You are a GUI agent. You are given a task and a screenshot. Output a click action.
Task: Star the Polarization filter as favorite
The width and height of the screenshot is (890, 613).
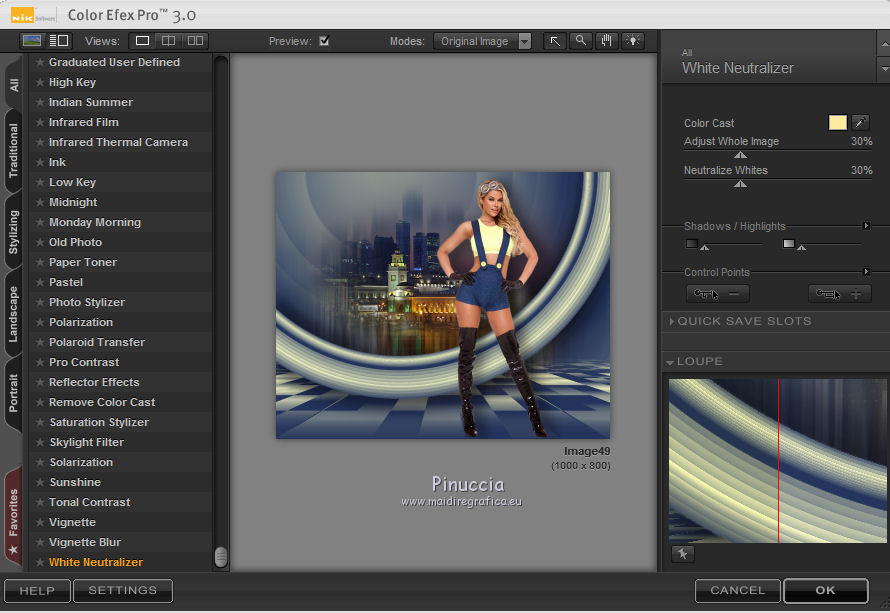40,322
